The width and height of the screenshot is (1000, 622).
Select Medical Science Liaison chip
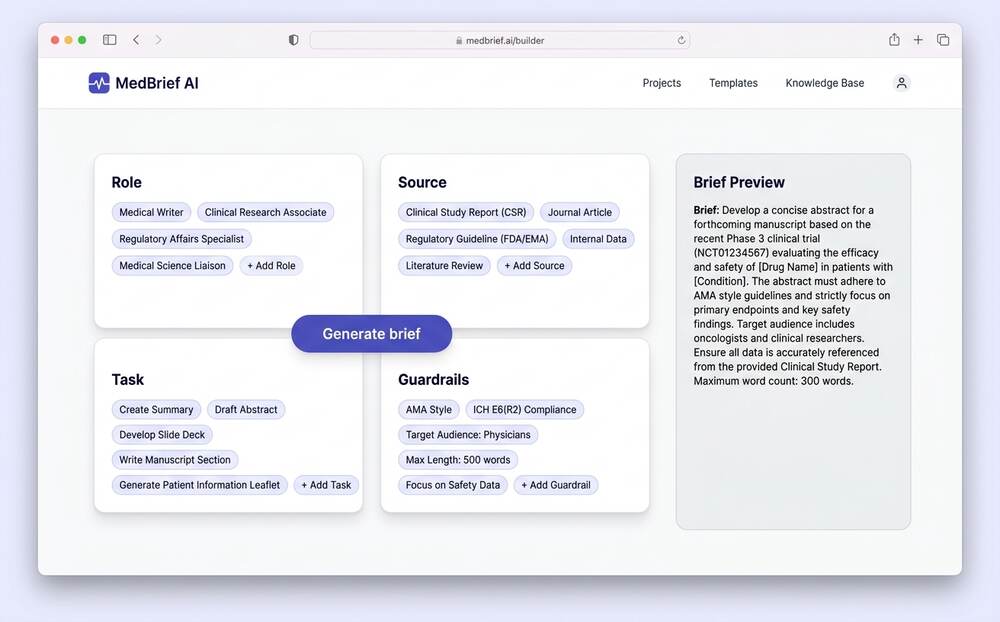click(172, 266)
